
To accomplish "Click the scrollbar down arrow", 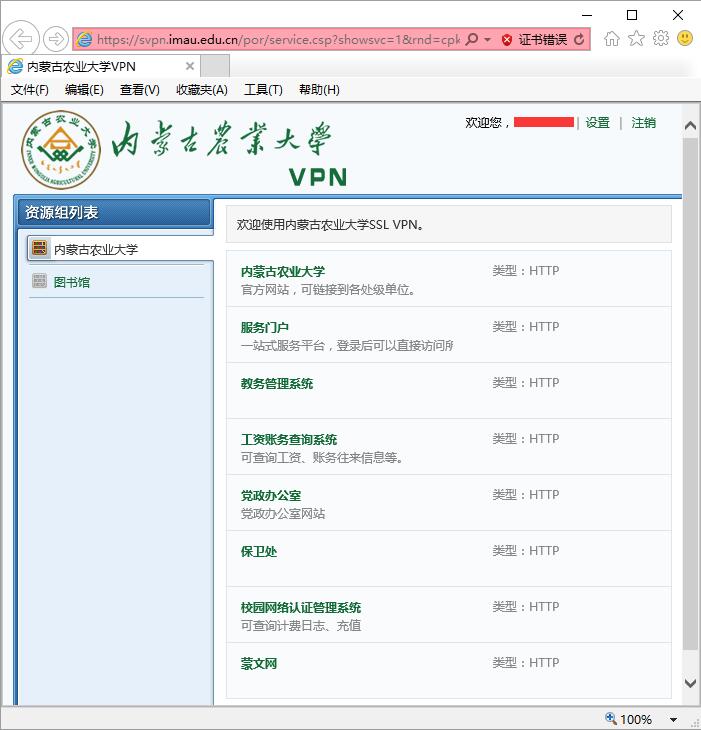I will 691,683.
